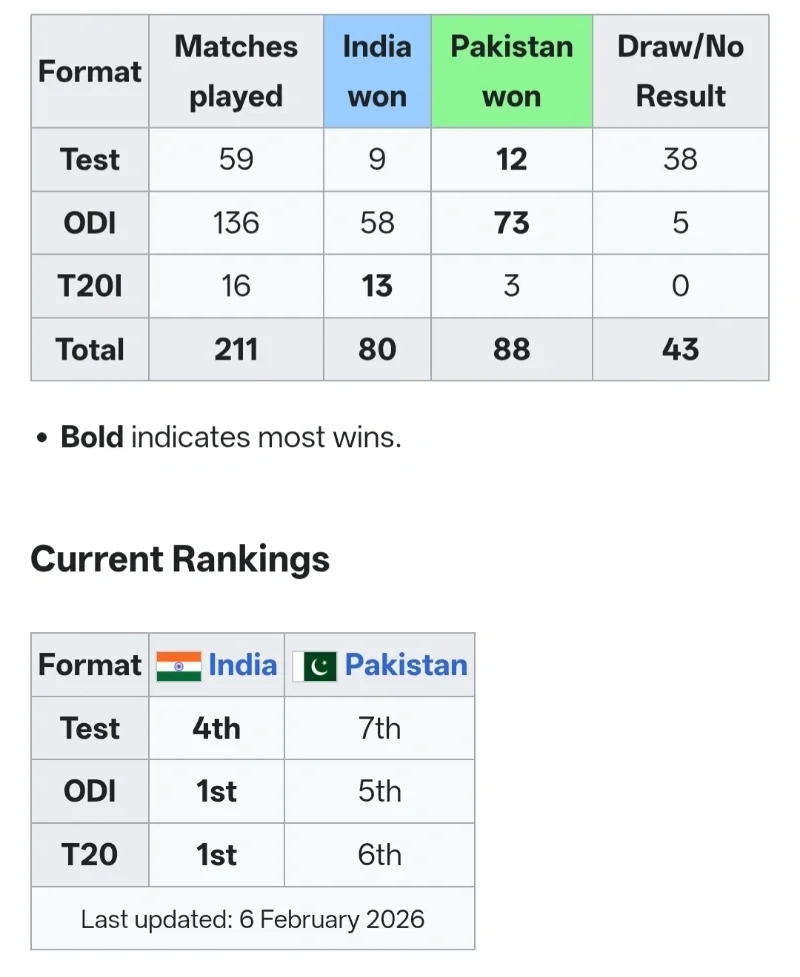800x977 pixels.
Task: Select the Draw/No Result column header
Action: 680,71
